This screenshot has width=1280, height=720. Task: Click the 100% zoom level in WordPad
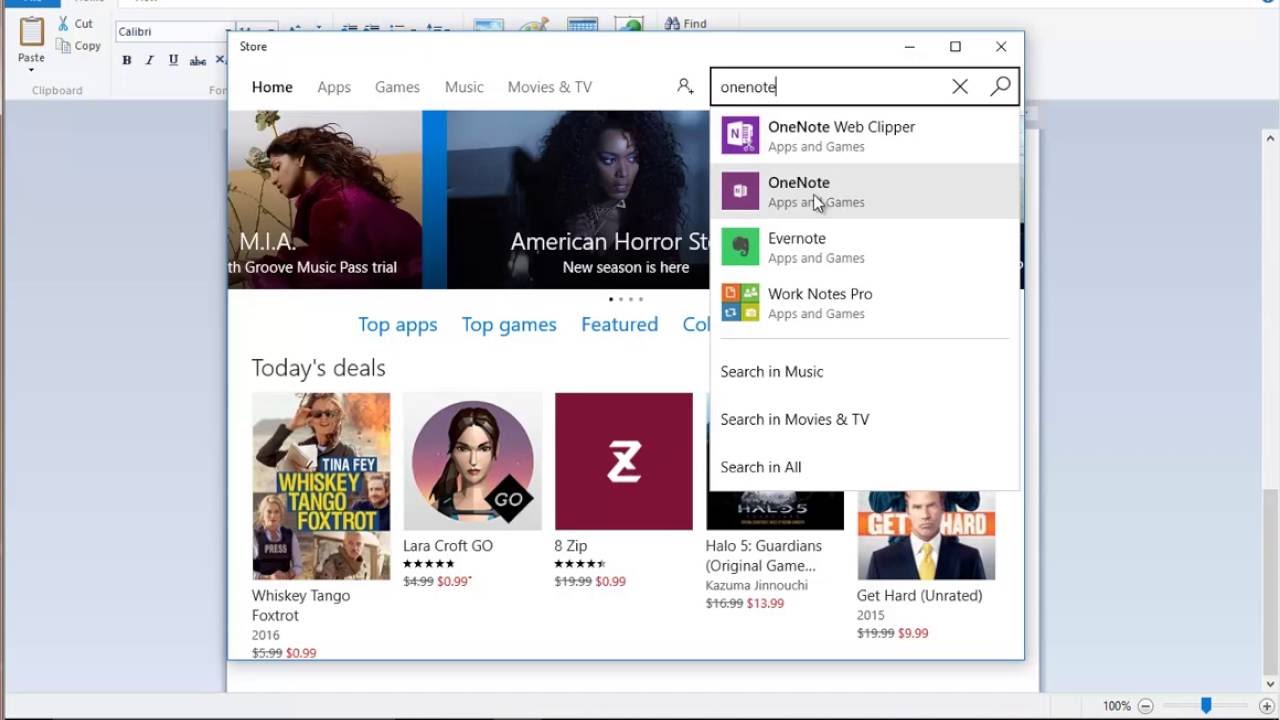(1117, 706)
